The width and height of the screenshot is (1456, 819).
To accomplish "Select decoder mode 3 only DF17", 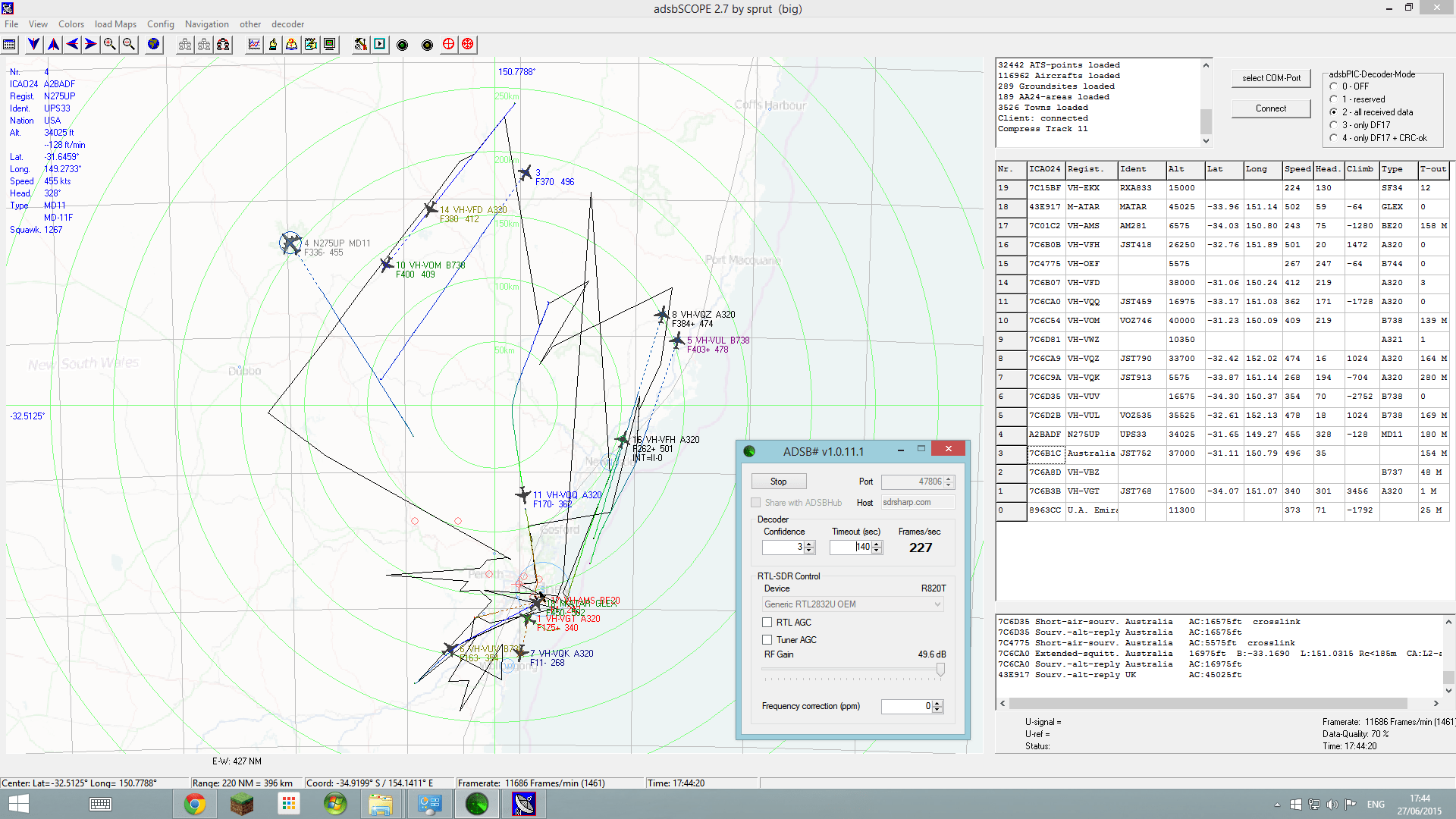I will (1334, 125).
